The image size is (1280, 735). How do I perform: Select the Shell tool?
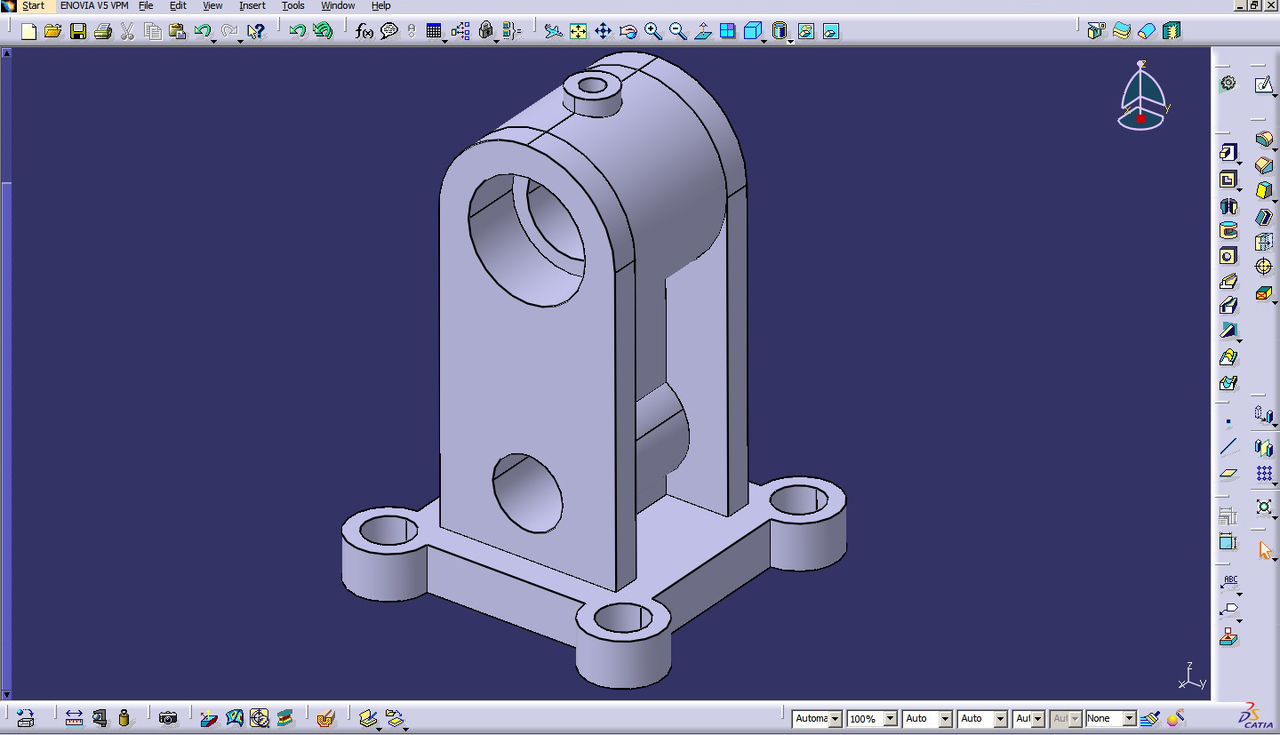point(1264,216)
